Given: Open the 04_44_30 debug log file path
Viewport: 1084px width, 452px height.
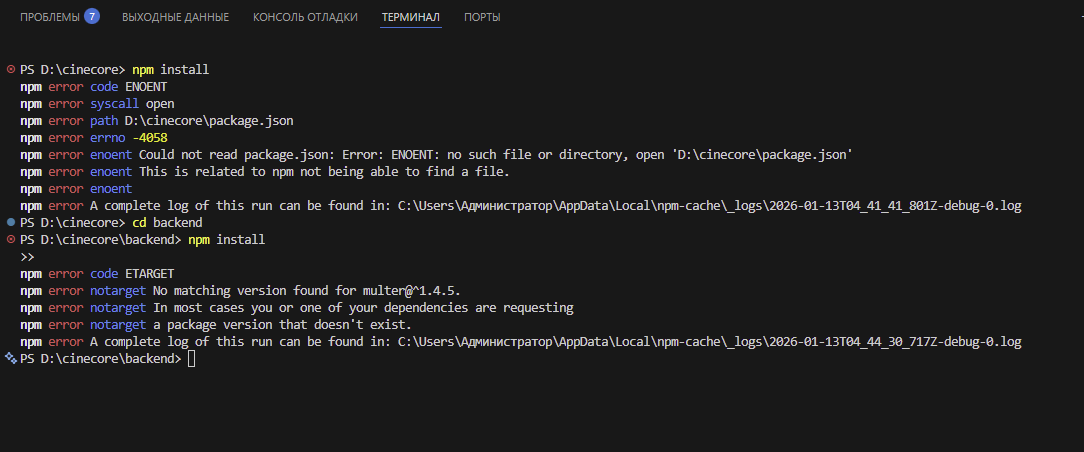Looking at the screenshot, I should click(709, 342).
